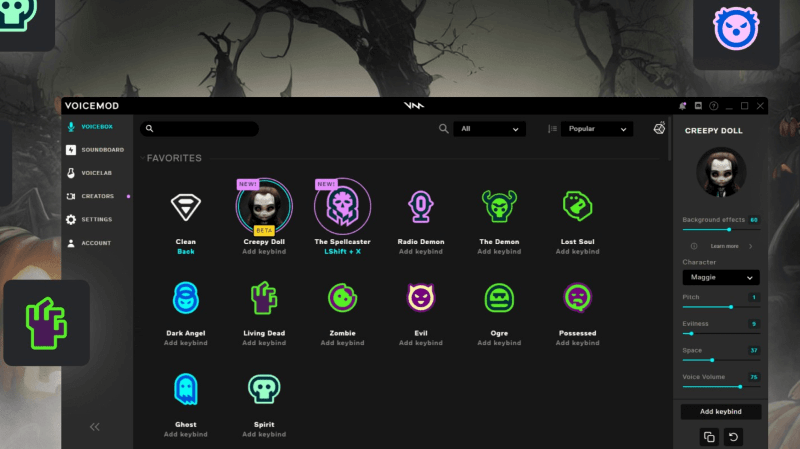Click the copy voice settings icon
This screenshot has width=800, height=449.
[x=709, y=437]
